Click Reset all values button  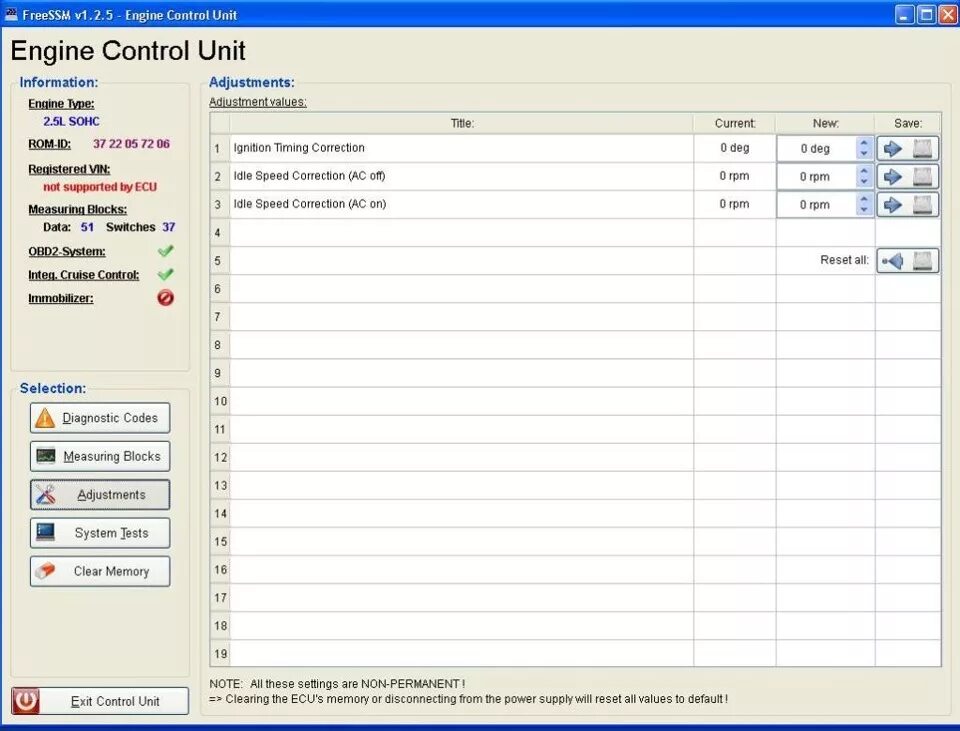click(907, 261)
